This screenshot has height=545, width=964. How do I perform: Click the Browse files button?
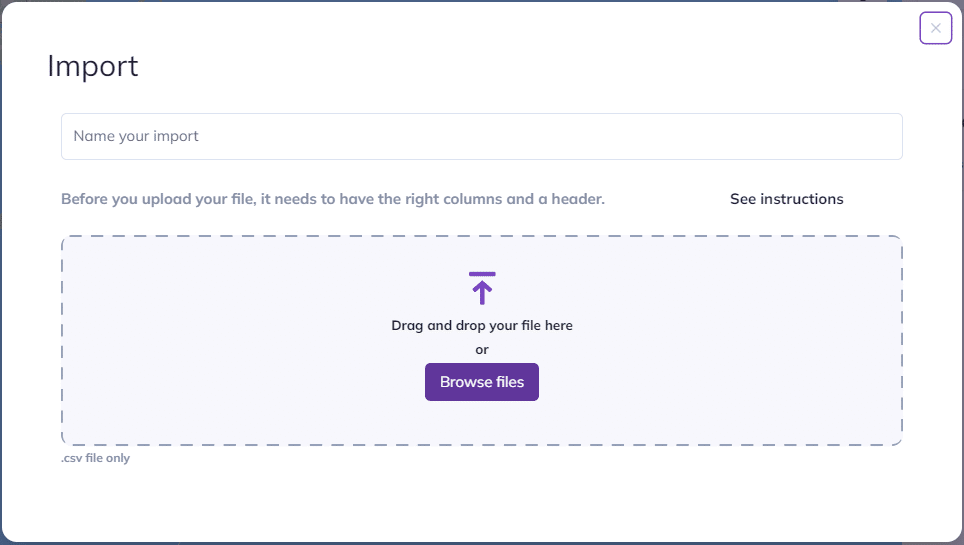(x=481, y=382)
